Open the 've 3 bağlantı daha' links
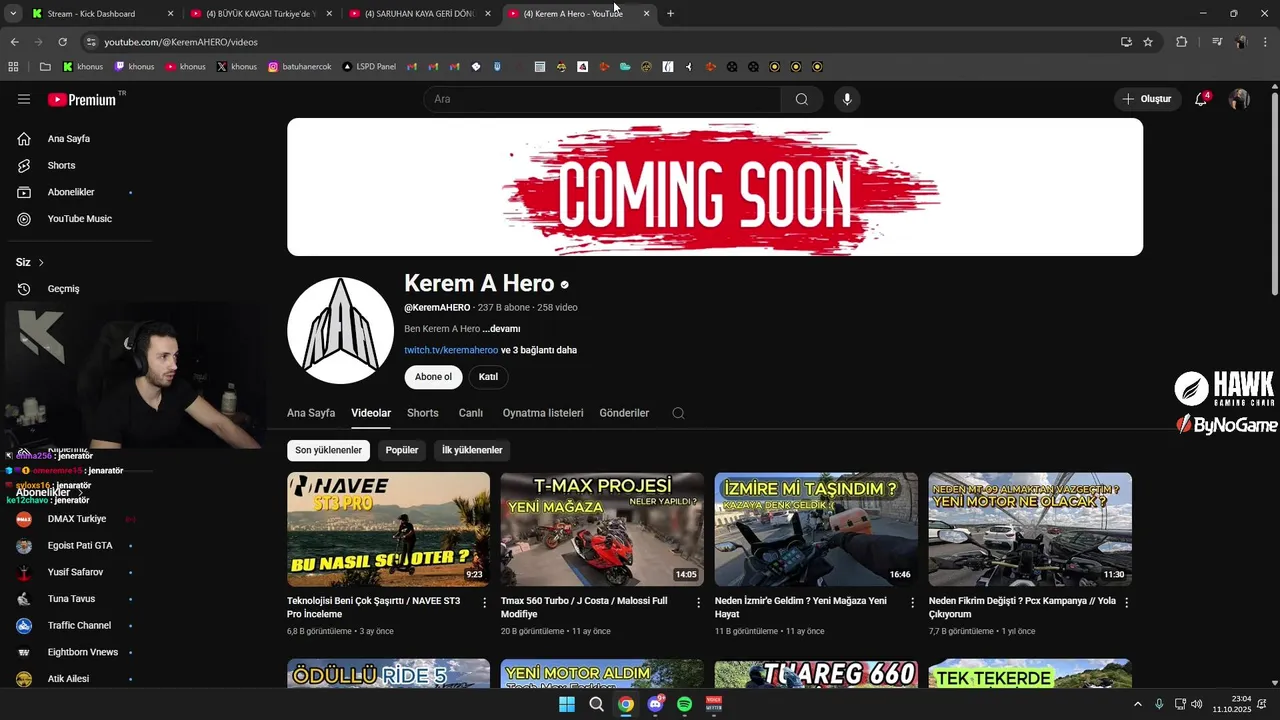Image resolution: width=1280 pixels, height=720 pixels. [539, 350]
